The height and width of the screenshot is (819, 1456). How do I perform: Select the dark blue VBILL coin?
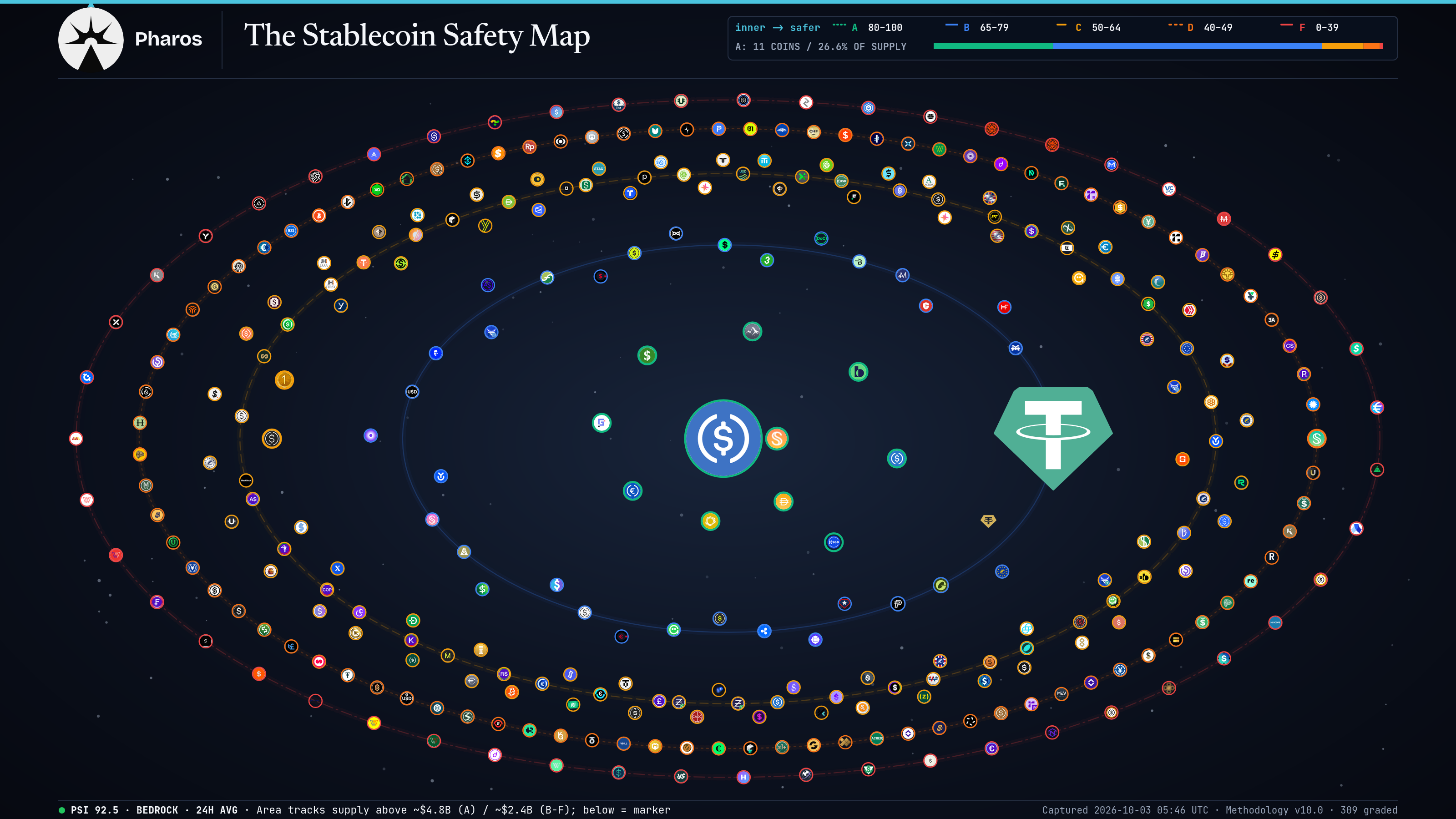623,743
